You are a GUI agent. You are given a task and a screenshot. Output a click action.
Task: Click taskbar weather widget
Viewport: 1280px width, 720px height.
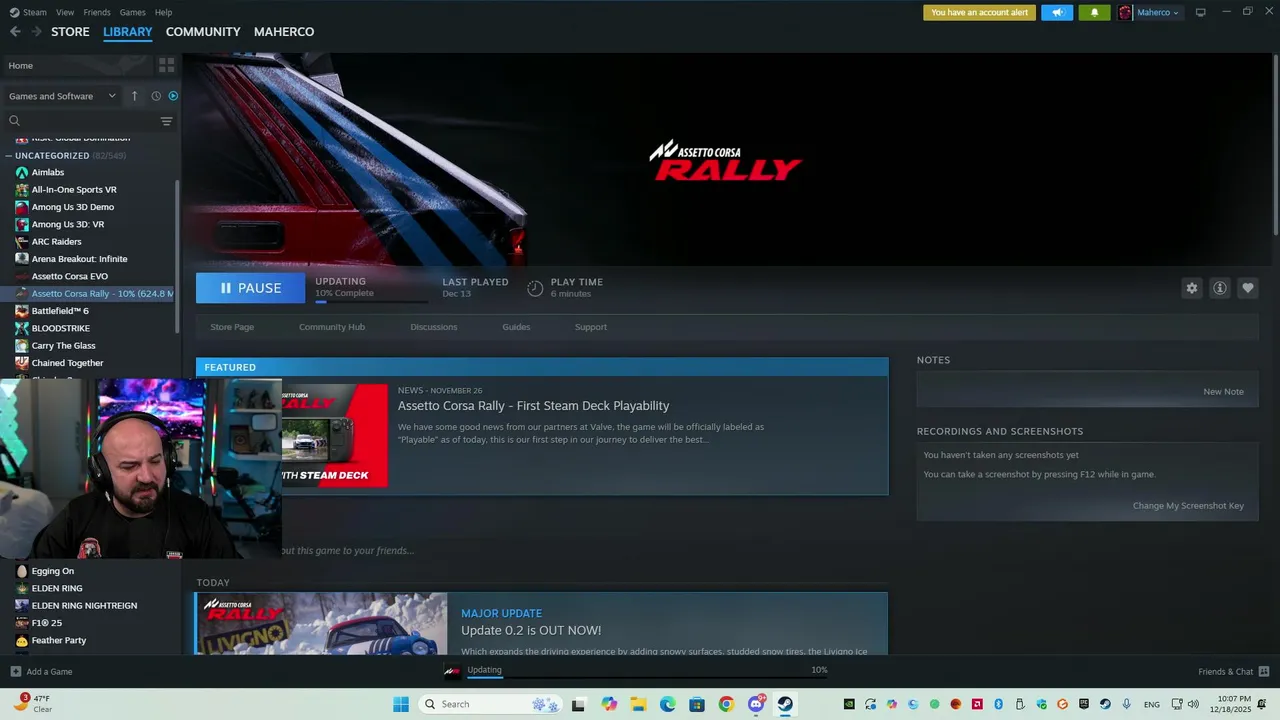[34, 704]
